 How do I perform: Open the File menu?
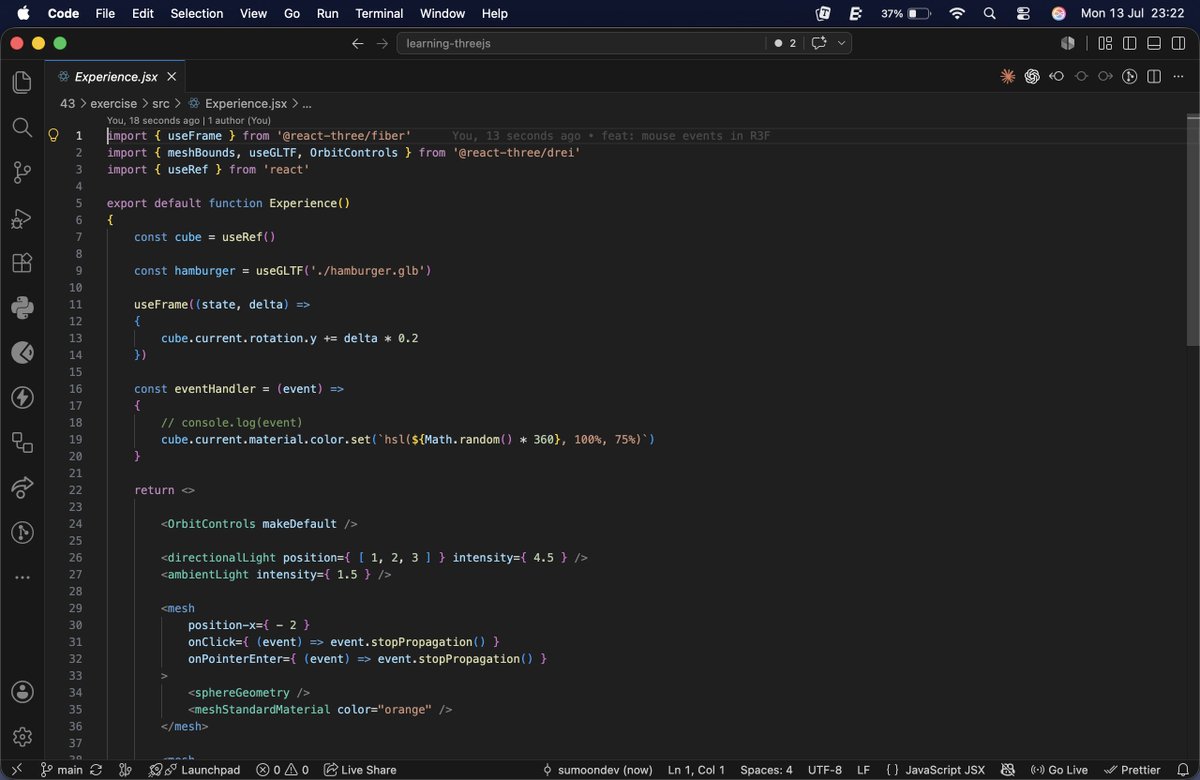105,13
